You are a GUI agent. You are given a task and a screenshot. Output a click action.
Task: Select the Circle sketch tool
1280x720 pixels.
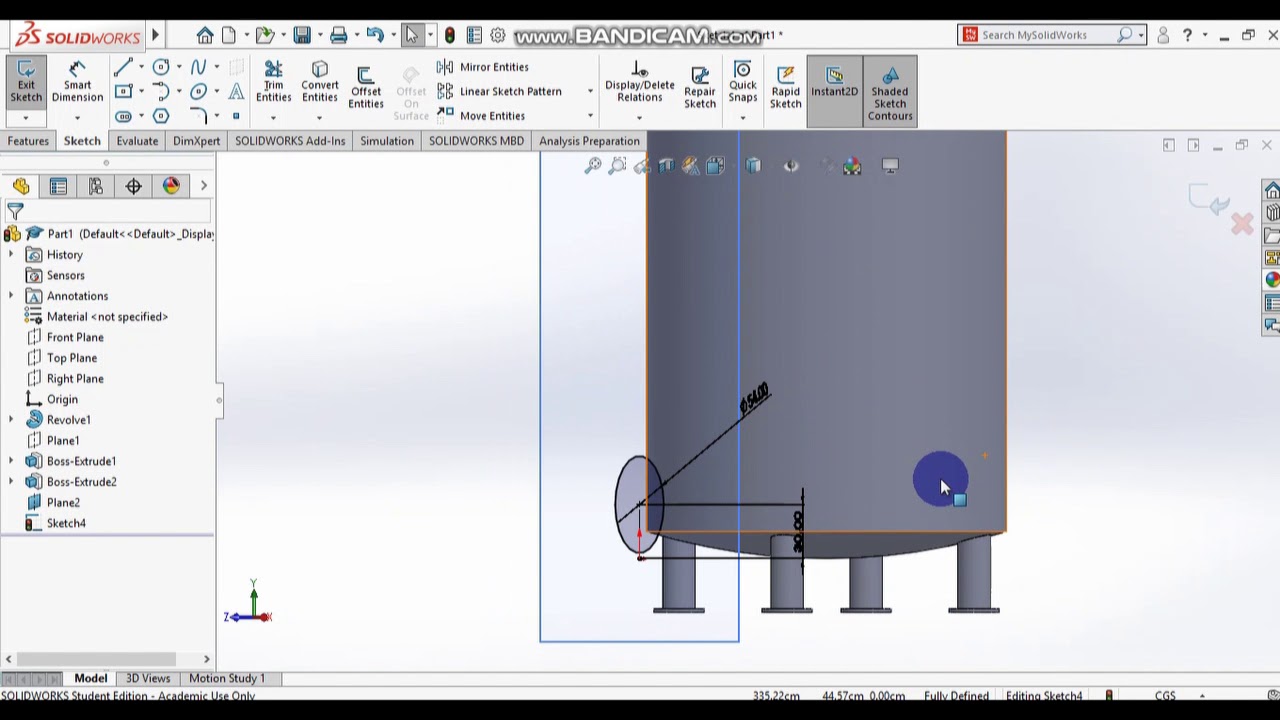pos(161,67)
